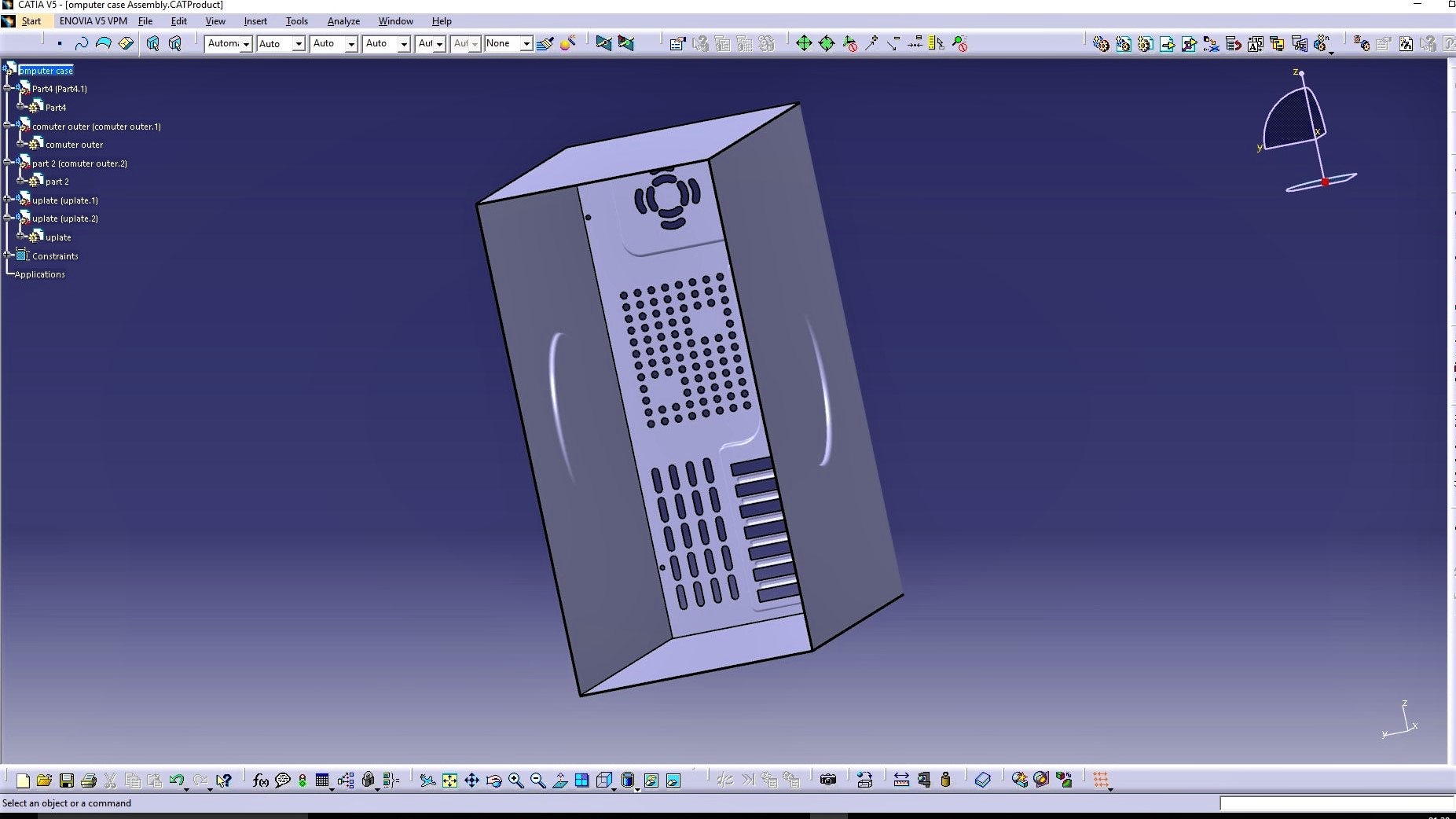Print using the printer icon

[89, 780]
